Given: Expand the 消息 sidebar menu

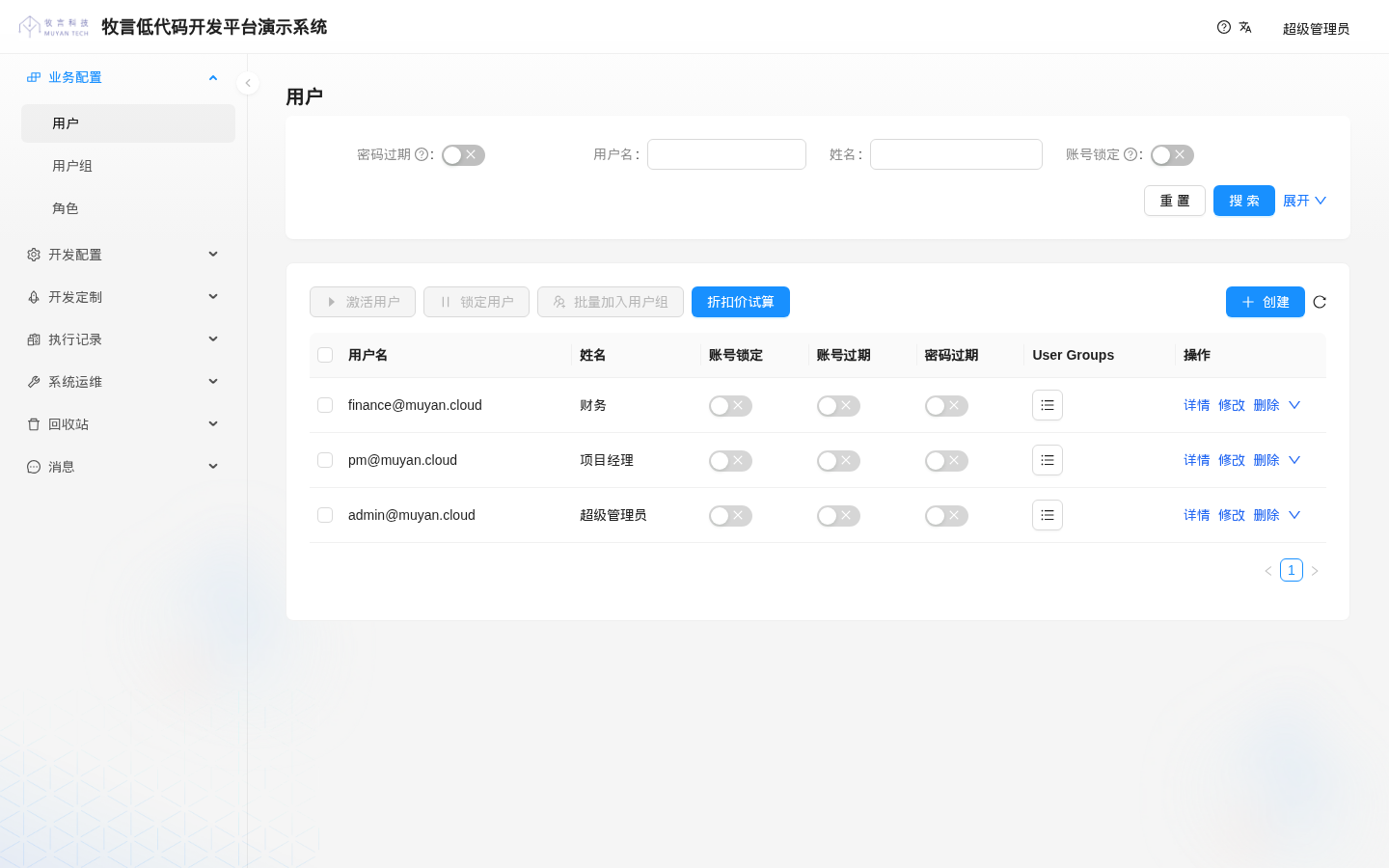Looking at the screenshot, I should tap(128, 467).
